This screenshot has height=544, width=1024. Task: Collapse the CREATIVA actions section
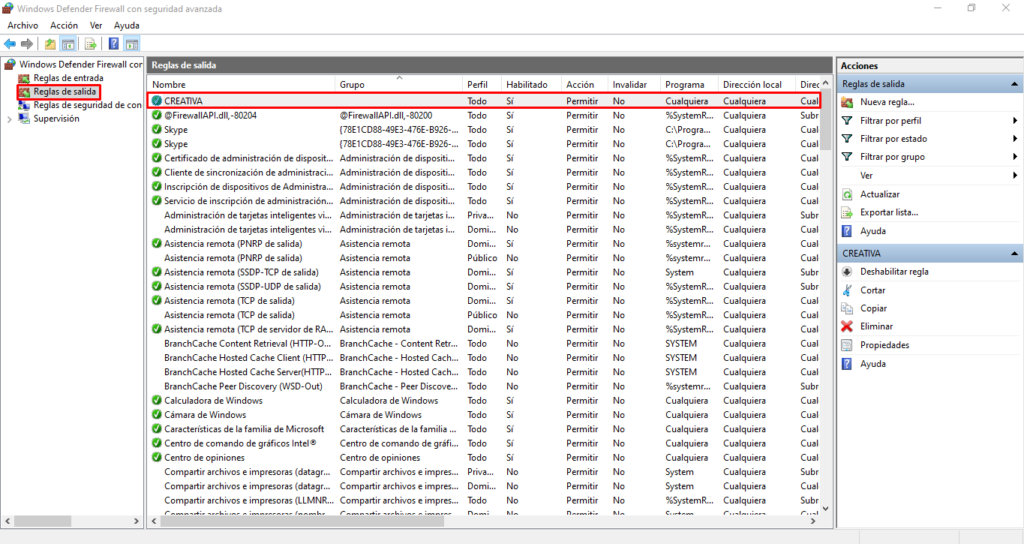tap(1014, 253)
